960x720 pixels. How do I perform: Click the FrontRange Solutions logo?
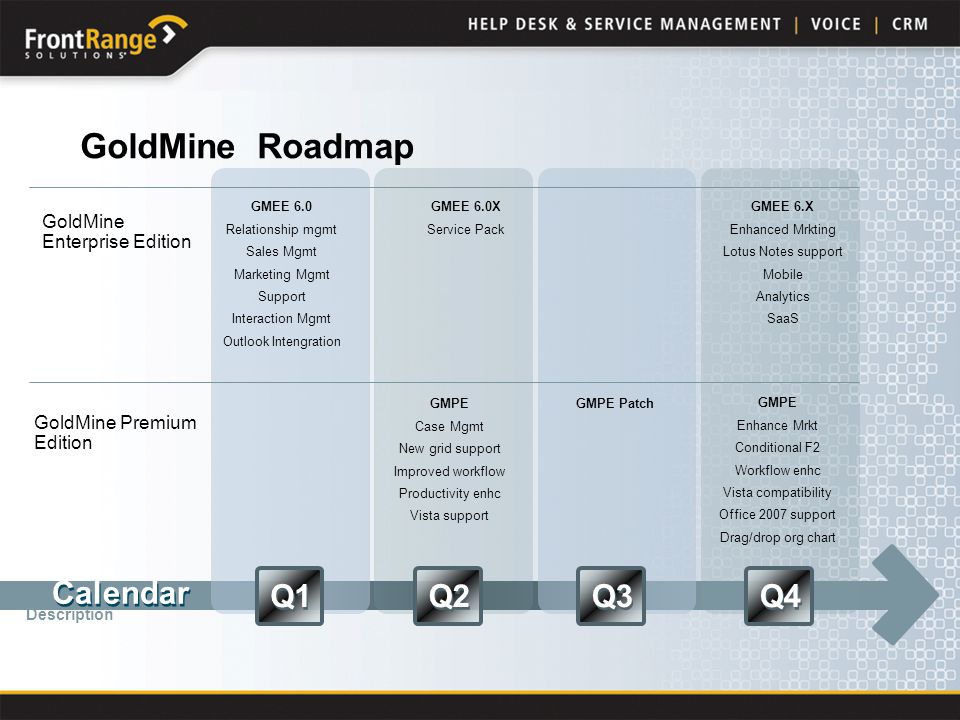point(106,37)
